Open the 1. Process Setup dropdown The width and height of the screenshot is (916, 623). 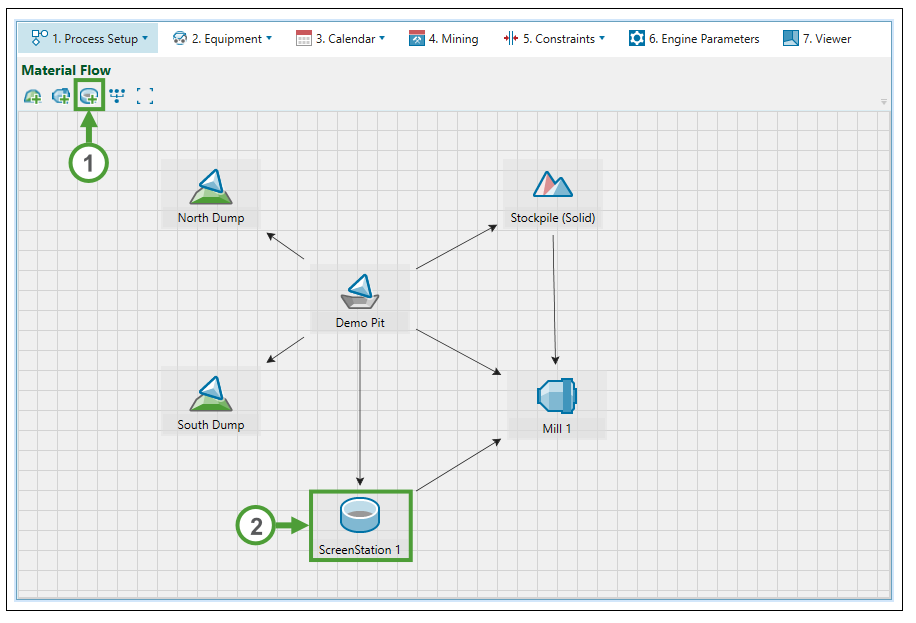pos(89,39)
